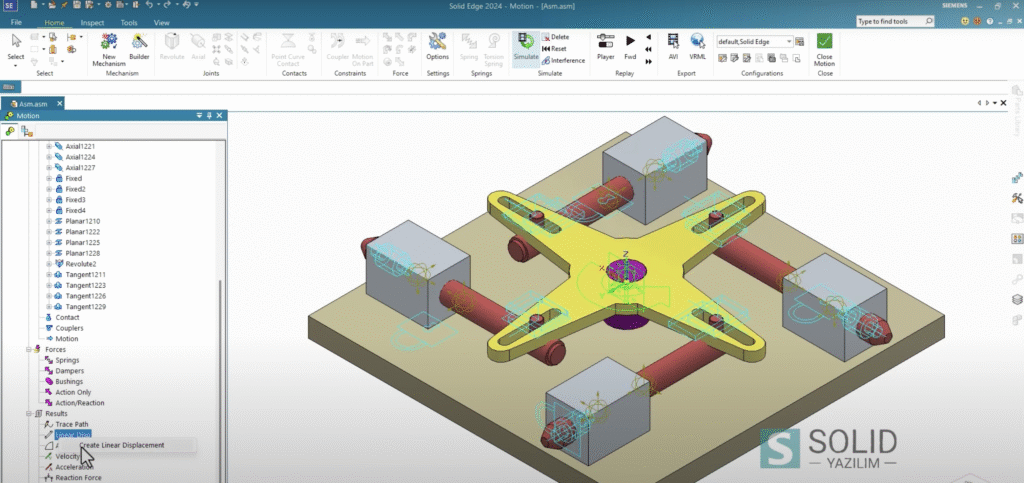This screenshot has width=1024, height=483.
Task: Select the Axial1227 joint
Action: pyautogui.click(x=80, y=168)
